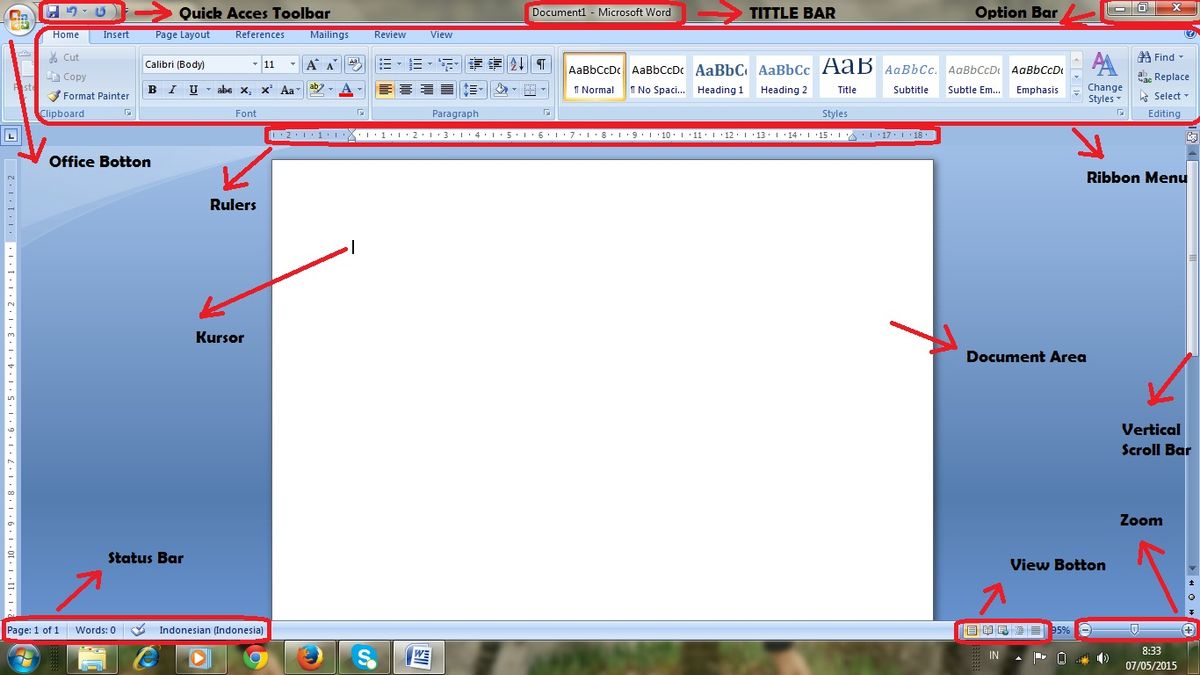The image size is (1200, 675).
Task: Open Firefox from taskbar
Action: tap(309, 657)
